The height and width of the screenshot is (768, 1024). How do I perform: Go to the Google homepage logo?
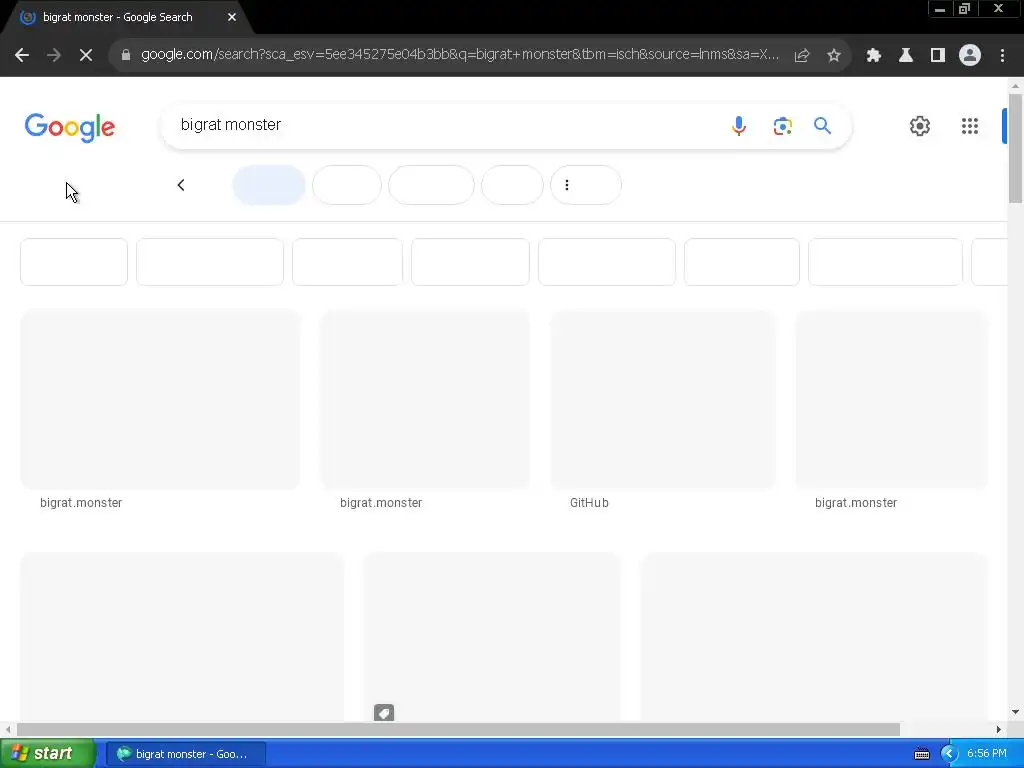coord(70,127)
